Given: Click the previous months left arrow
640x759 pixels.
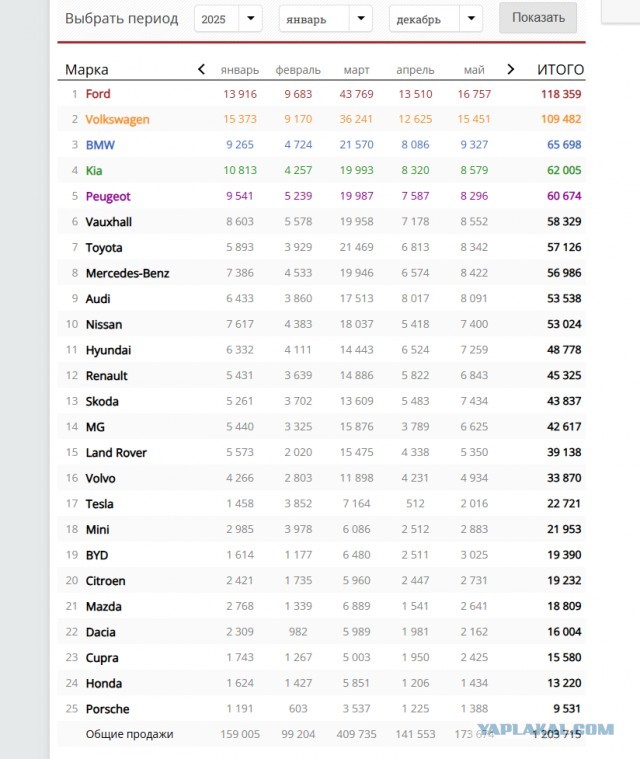Looking at the screenshot, I should coord(201,70).
